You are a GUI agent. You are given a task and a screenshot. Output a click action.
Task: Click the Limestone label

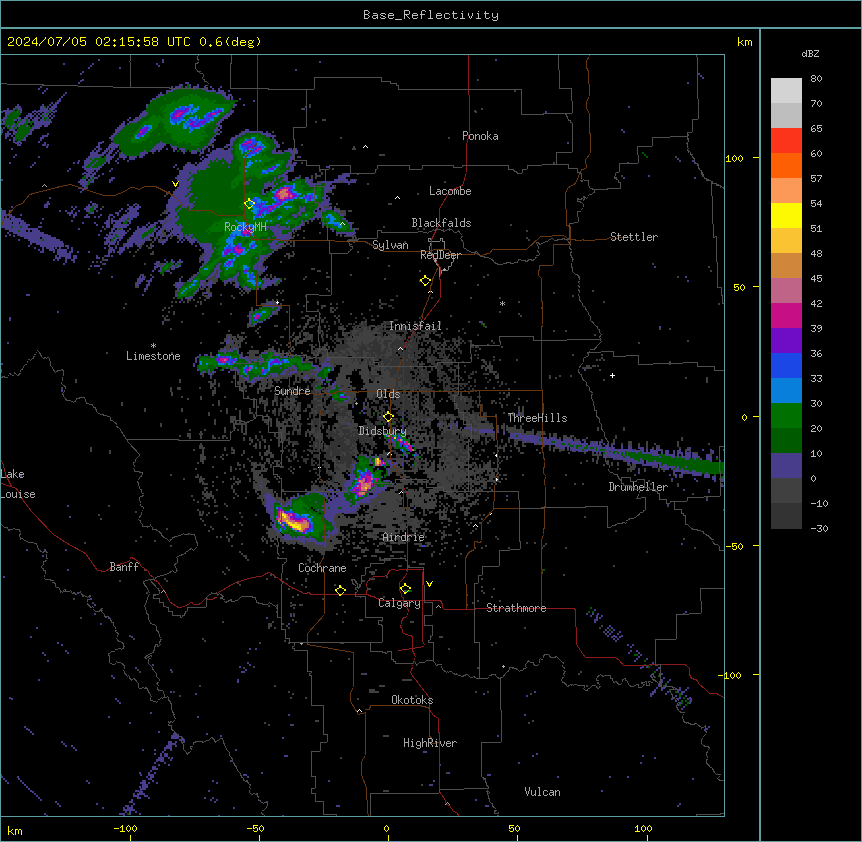pyautogui.click(x=153, y=356)
